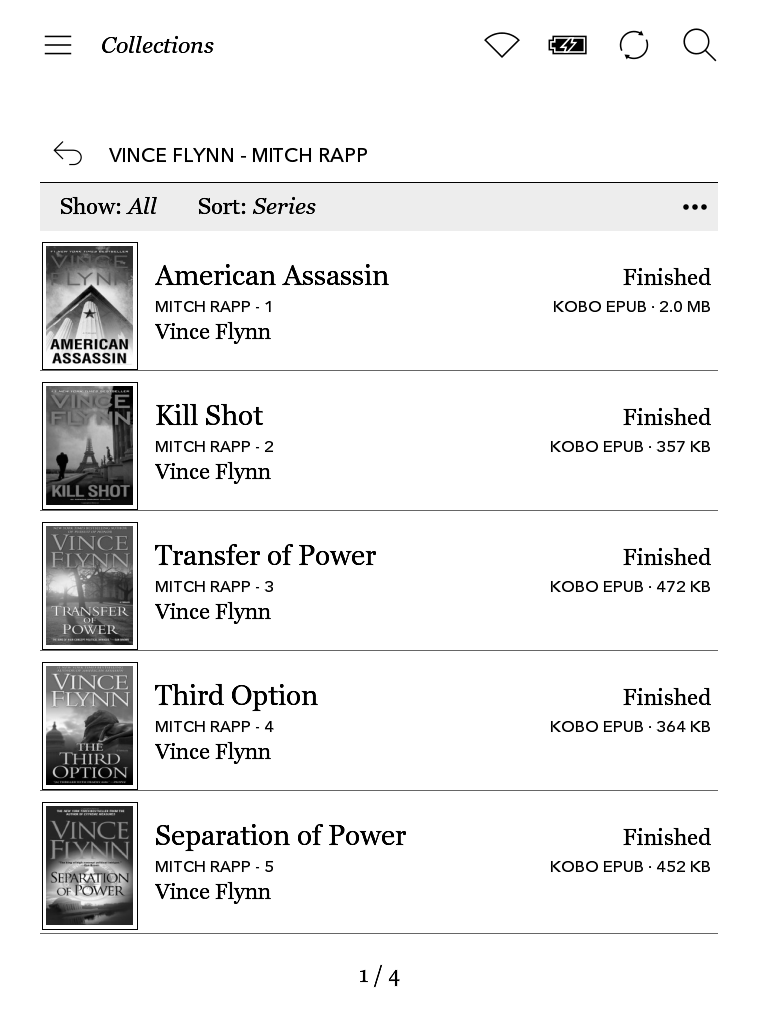Image resolution: width=758 pixels, height=1024 pixels.
Task: Go back using the return arrow
Action: pos(68,154)
